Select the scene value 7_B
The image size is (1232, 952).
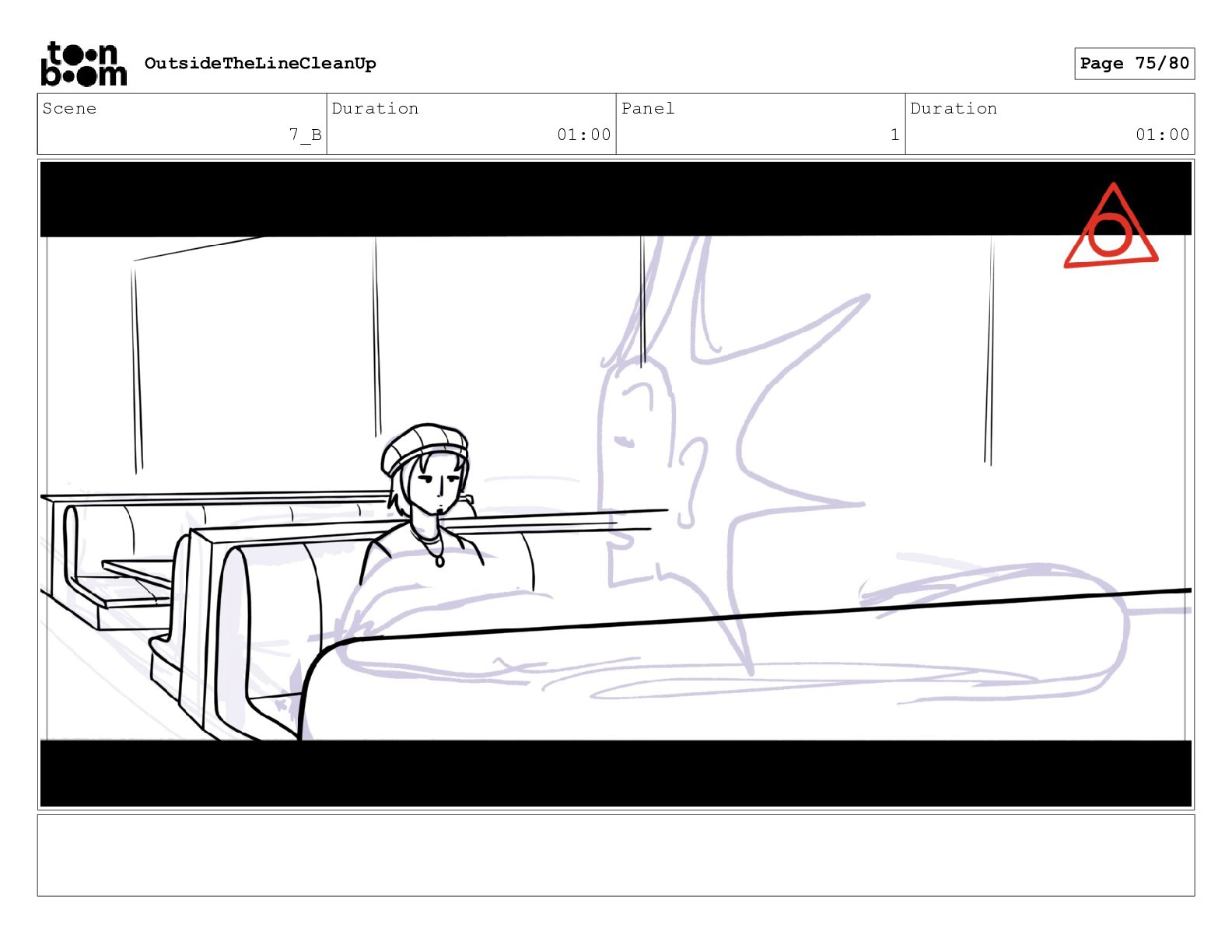[305, 135]
